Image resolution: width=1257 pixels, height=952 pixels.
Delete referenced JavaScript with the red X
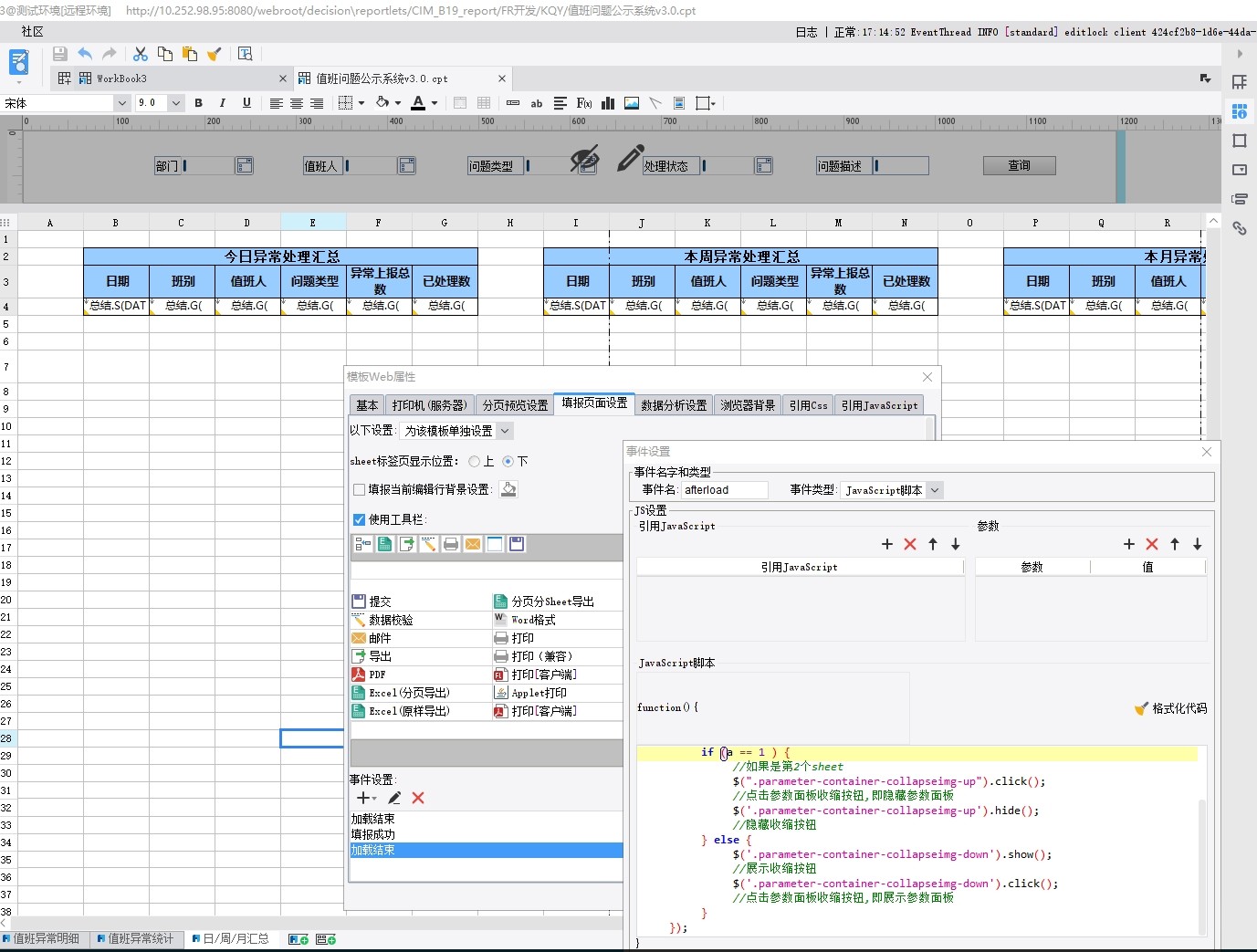910,544
